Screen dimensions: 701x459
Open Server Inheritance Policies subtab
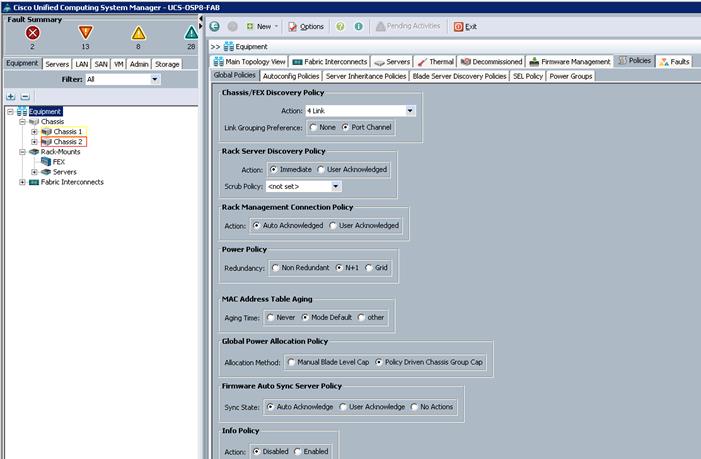click(x=366, y=76)
